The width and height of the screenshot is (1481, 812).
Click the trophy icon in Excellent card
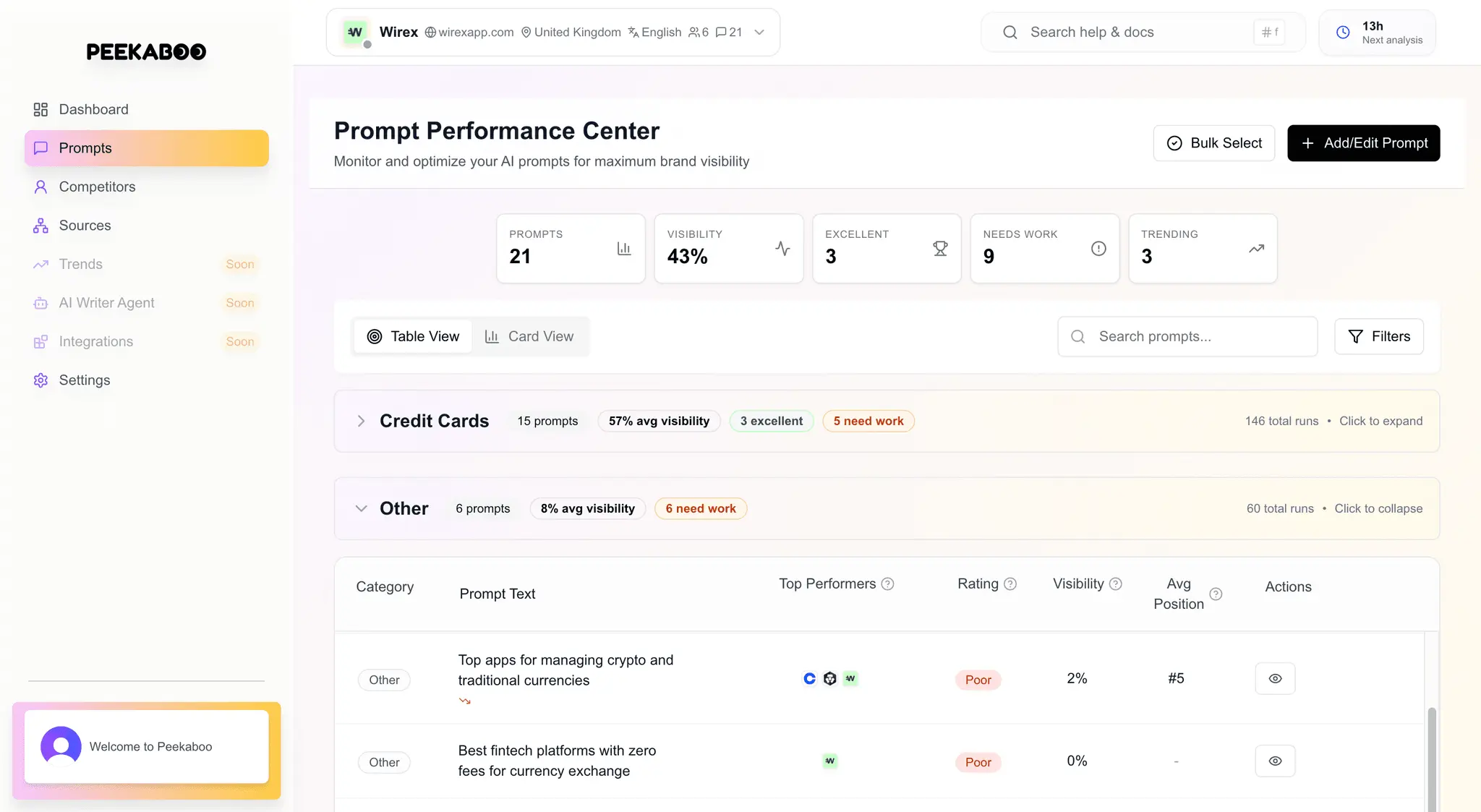coord(940,249)
